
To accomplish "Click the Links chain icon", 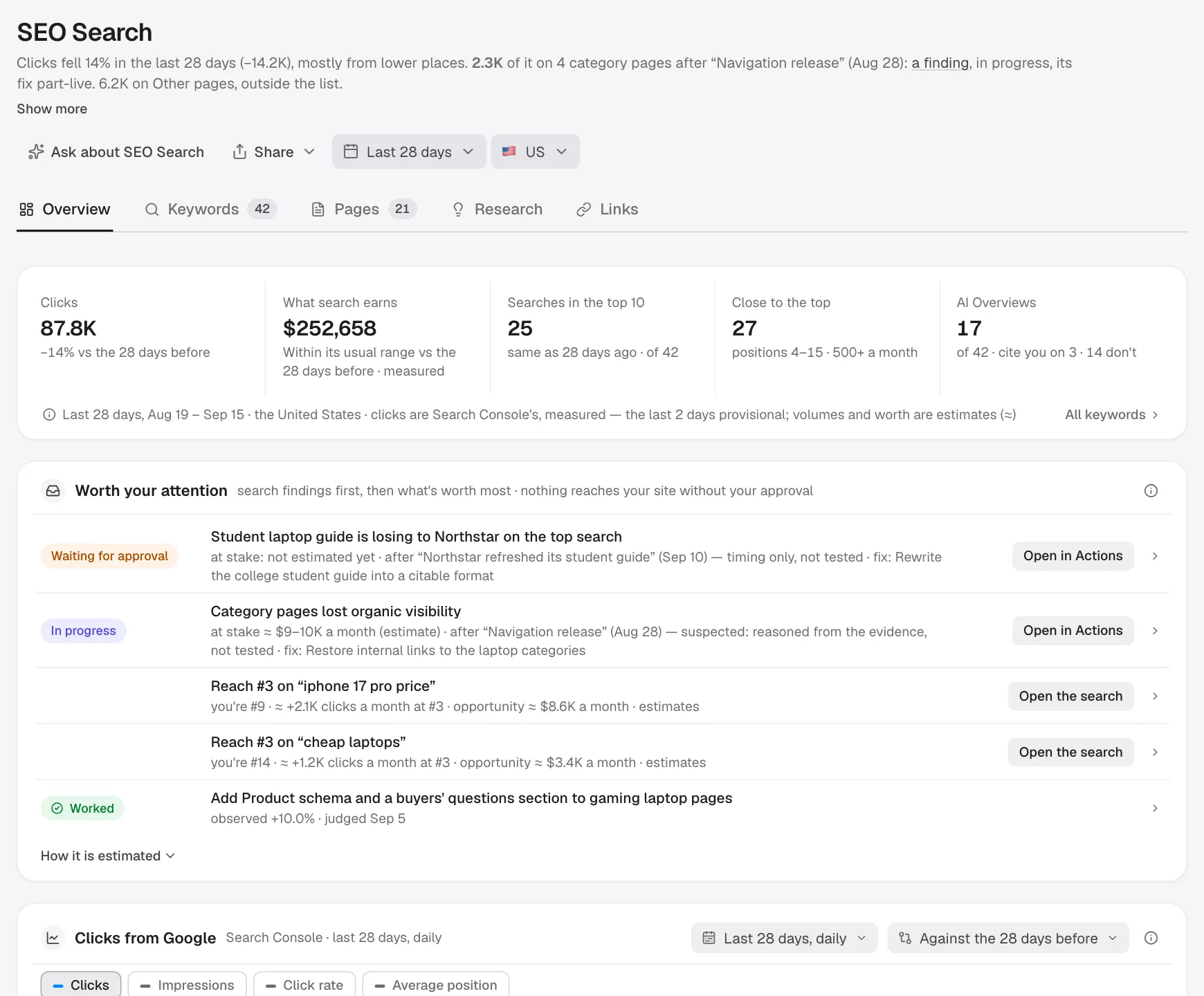I will click(x=584, y=209).
